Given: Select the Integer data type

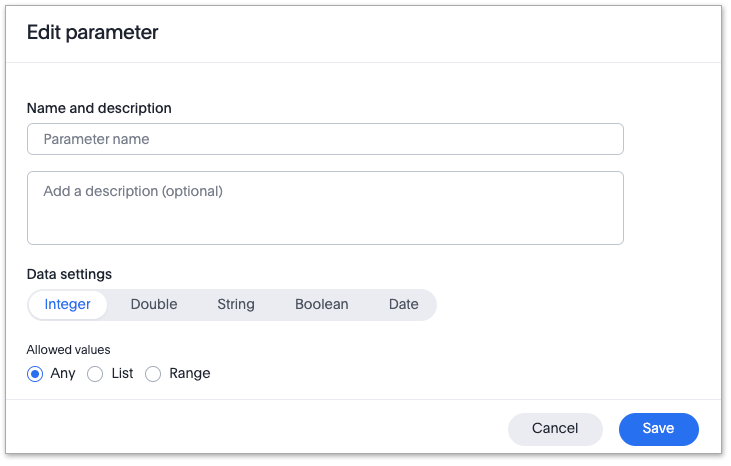Looking at the screenshot, I should click(x=68, y=304).
